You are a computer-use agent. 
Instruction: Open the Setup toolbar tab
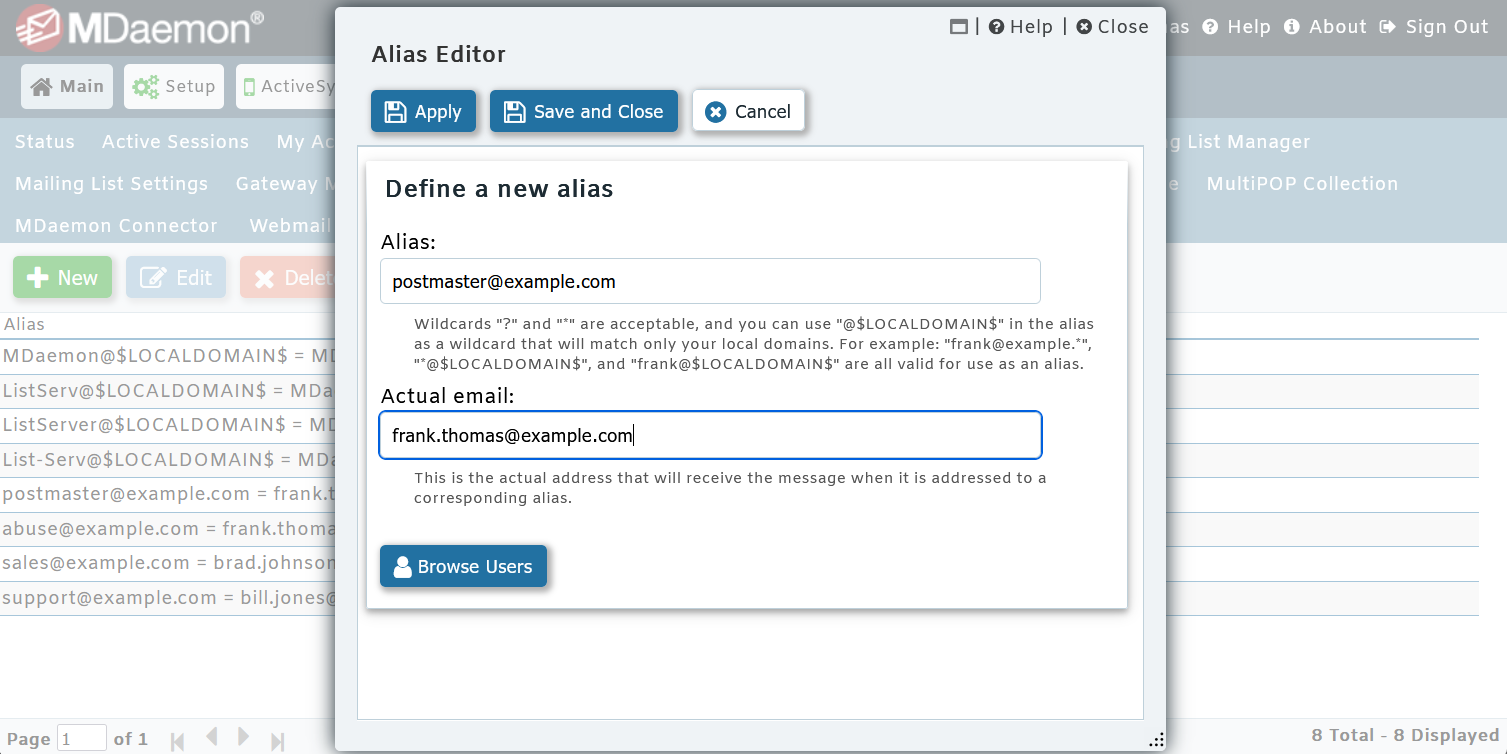(174, 87)
